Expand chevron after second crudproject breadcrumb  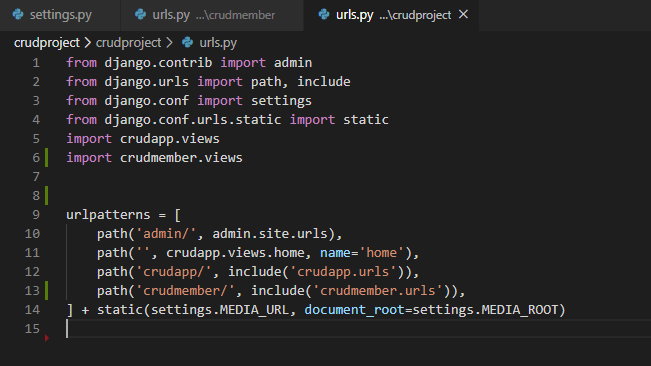(169, 42)
